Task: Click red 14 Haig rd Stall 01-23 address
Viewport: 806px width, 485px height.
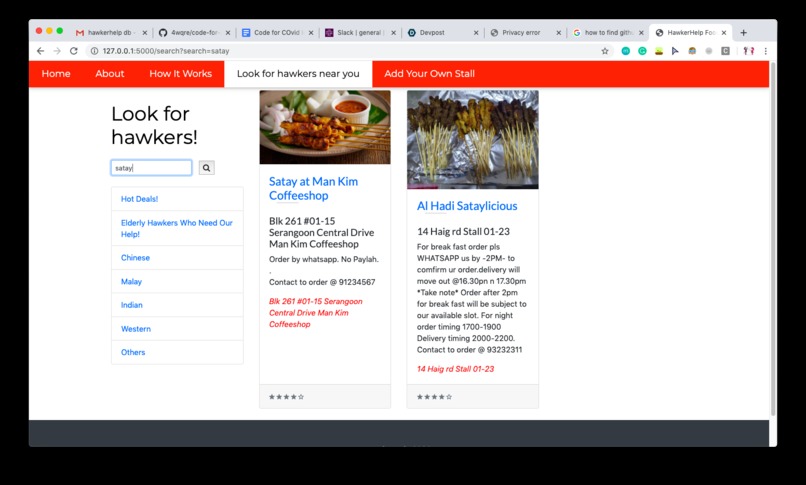Action: point(455,369)
